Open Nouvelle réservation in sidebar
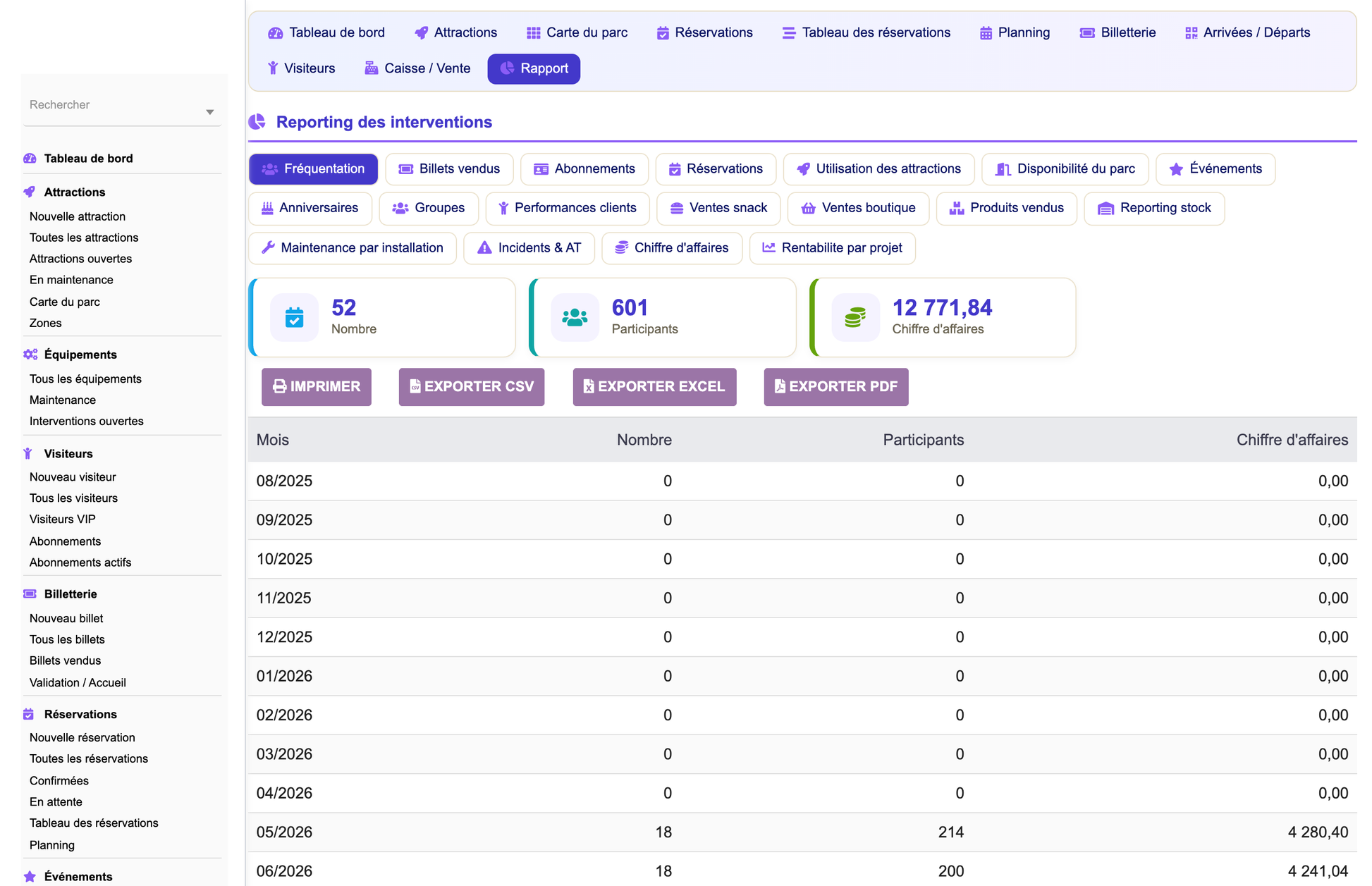 [x=82, y=737]
